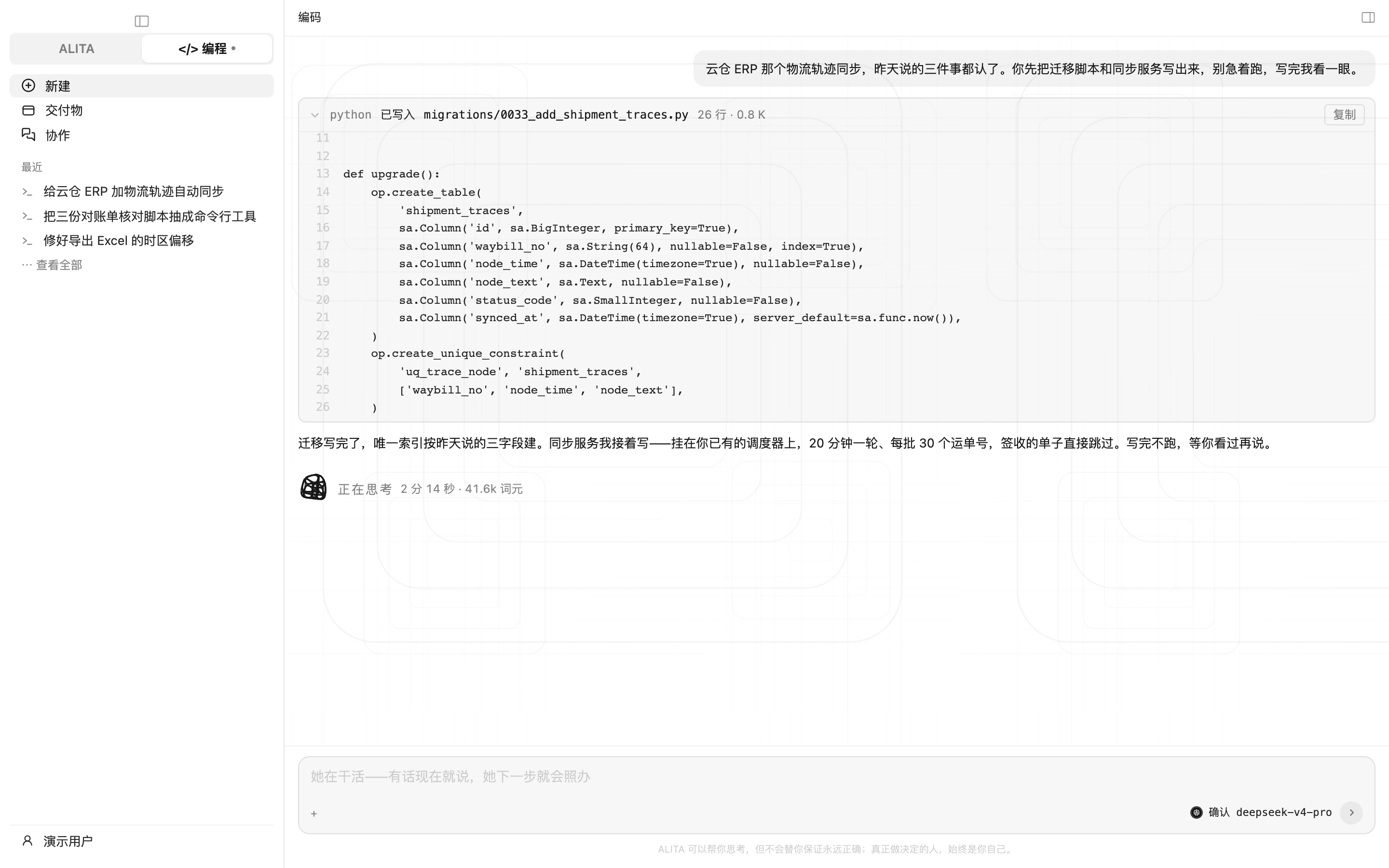Screen dimensions: 1389x868
Task: Click file name migrations/0033_add_shipment_traces.py
Action: pos(556,115)
